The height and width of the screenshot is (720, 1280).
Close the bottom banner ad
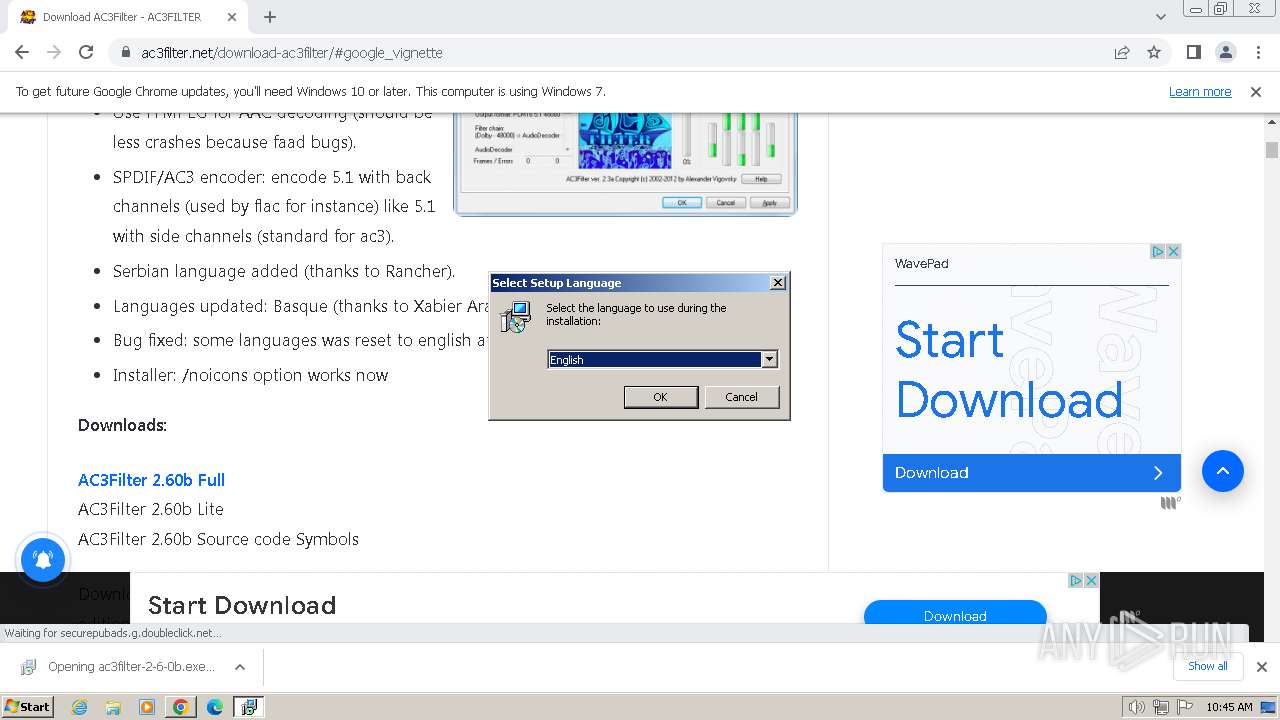coord(1091,580)
